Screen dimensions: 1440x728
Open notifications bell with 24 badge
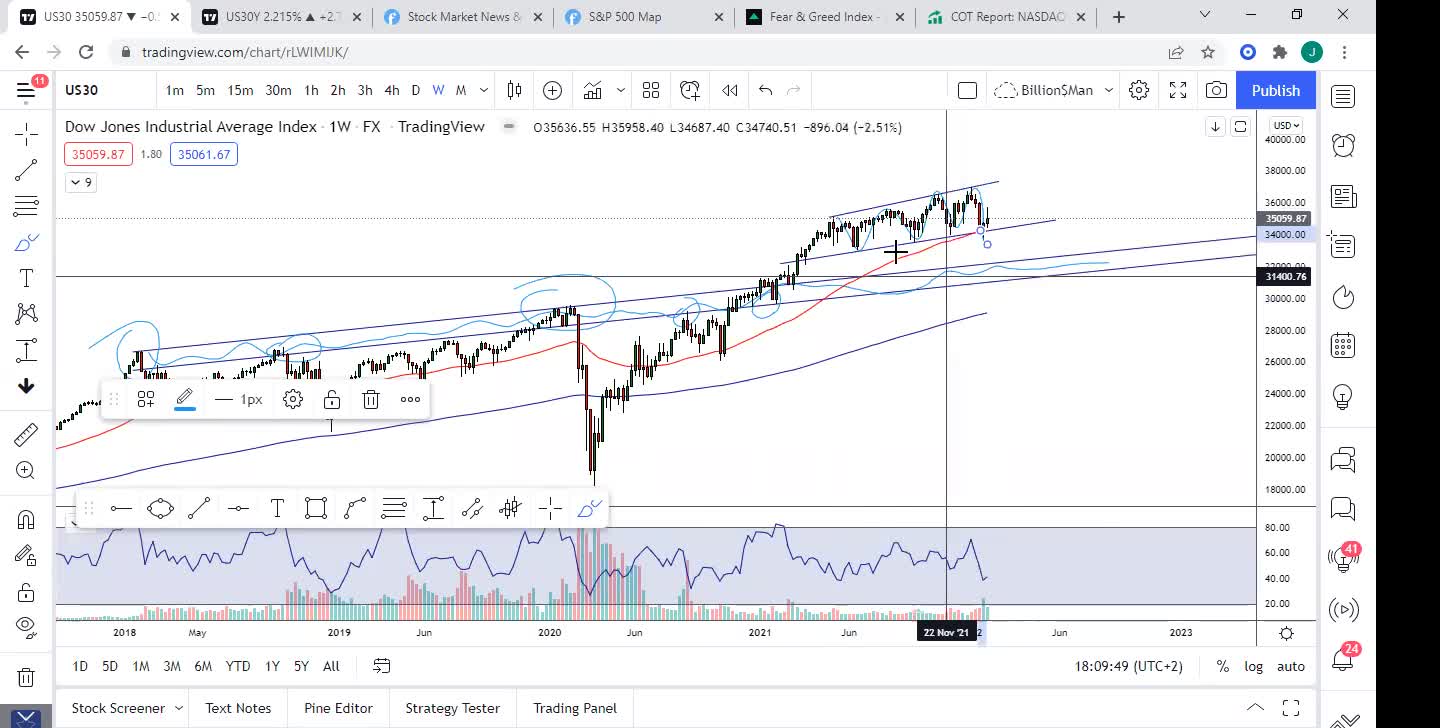pos(1343,658)
